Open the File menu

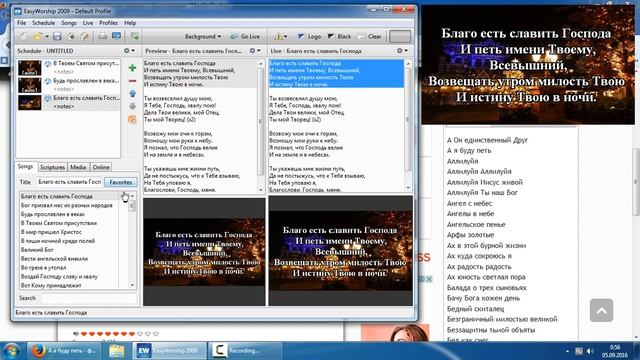click(x=22, y=23)
